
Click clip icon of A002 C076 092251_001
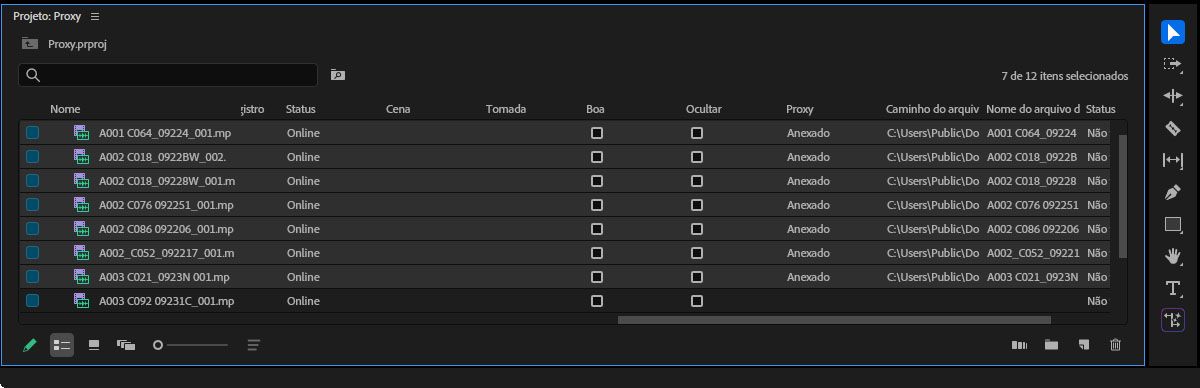tap(81, 205)
